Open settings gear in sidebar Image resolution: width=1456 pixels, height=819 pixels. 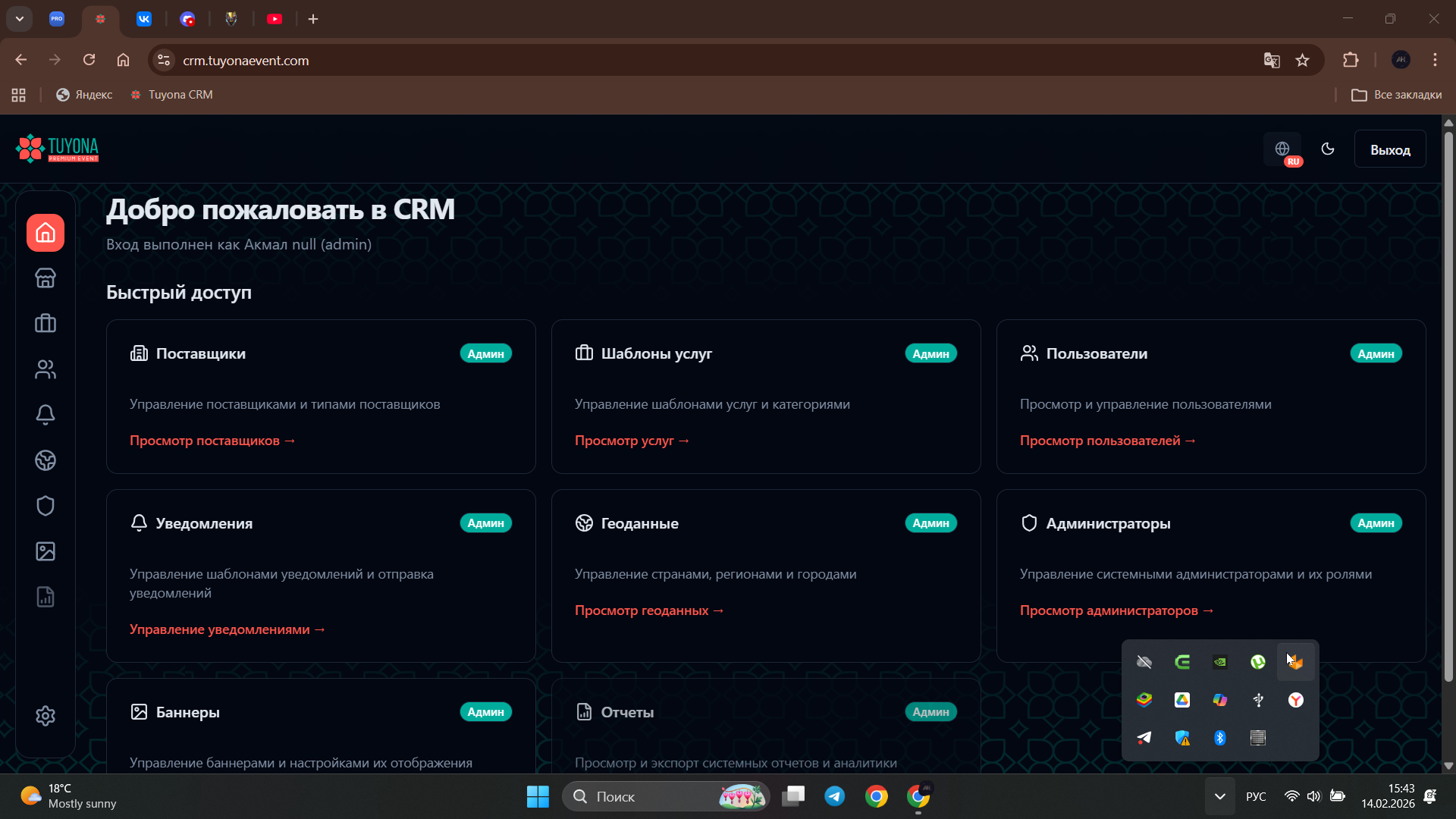[x=45, y=716]
